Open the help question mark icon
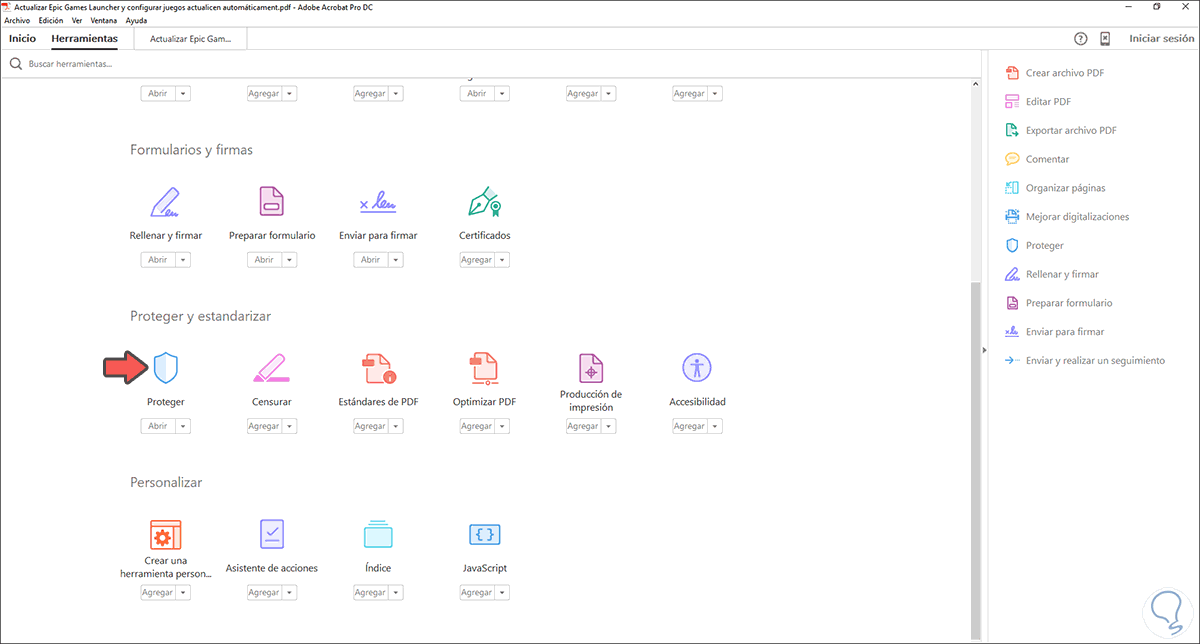 pyautogui.click(x=1080, y=38)
